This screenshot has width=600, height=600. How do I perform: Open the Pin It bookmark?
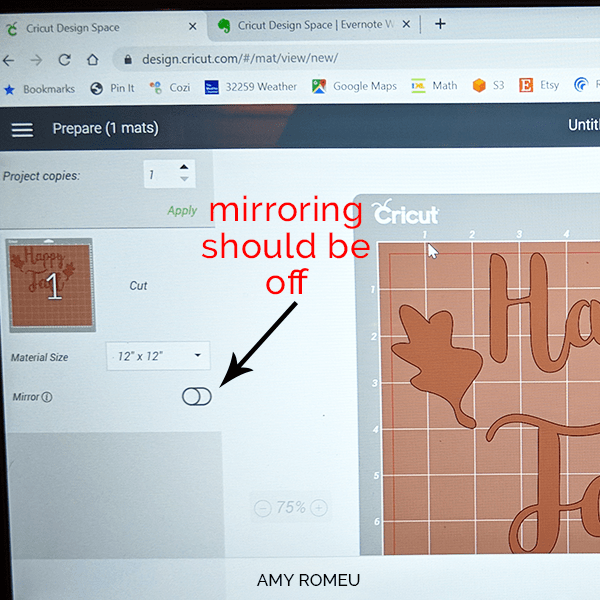pos(112,88)
